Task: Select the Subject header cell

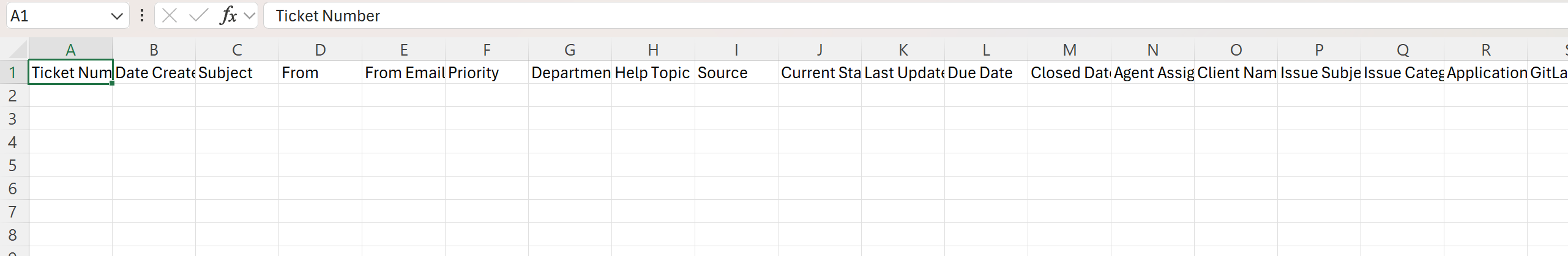Action: click(x=237, y=73)
